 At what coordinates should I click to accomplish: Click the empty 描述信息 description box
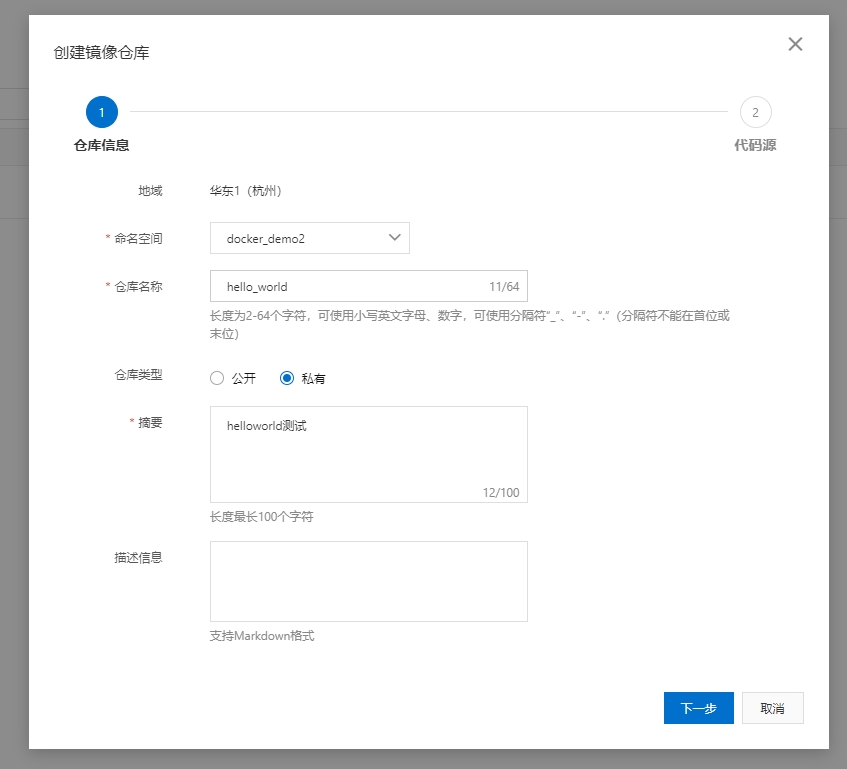point(368,580)
